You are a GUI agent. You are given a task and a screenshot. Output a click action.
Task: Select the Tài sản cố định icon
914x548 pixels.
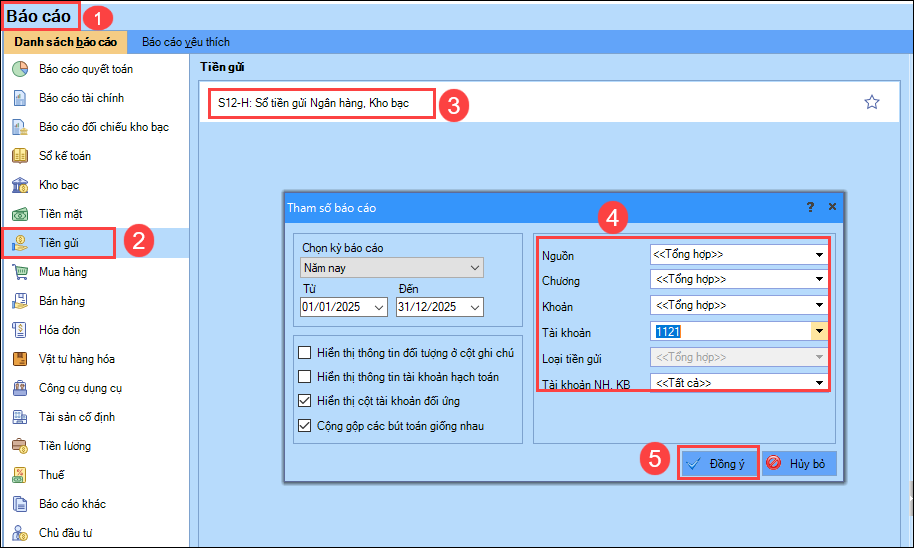pos(19,417)
